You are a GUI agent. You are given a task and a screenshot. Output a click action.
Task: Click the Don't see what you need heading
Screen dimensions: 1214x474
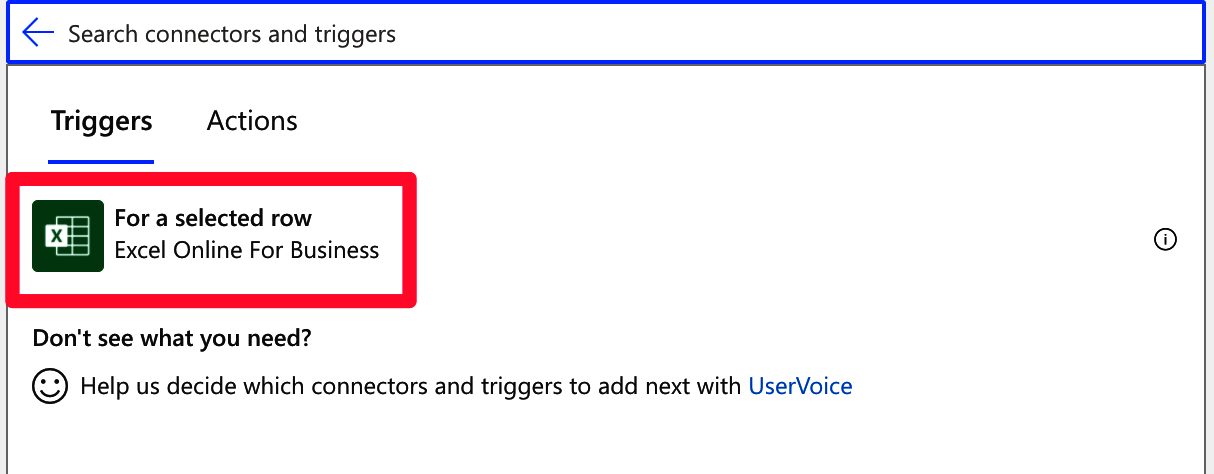pos(172,338)
